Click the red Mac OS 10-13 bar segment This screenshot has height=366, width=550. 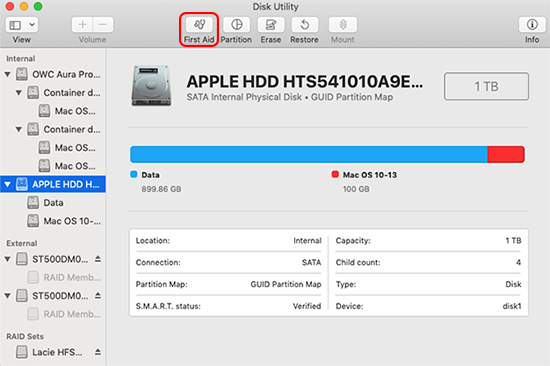[506, 154]
